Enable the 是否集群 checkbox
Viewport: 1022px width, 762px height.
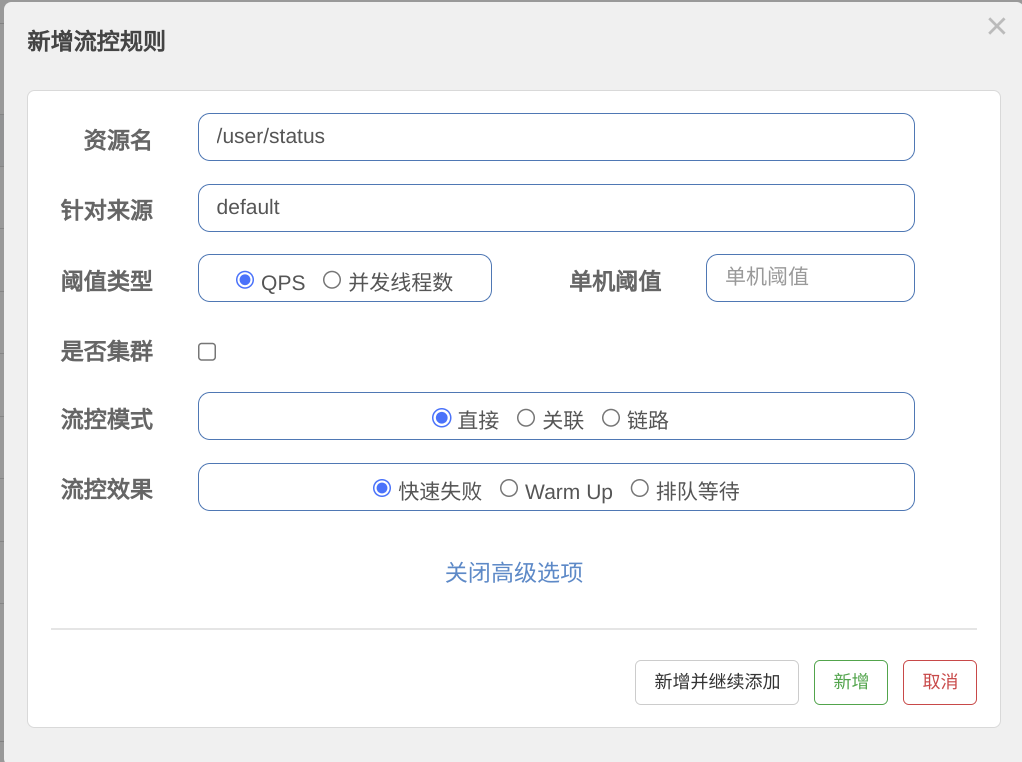pos(207,352)
